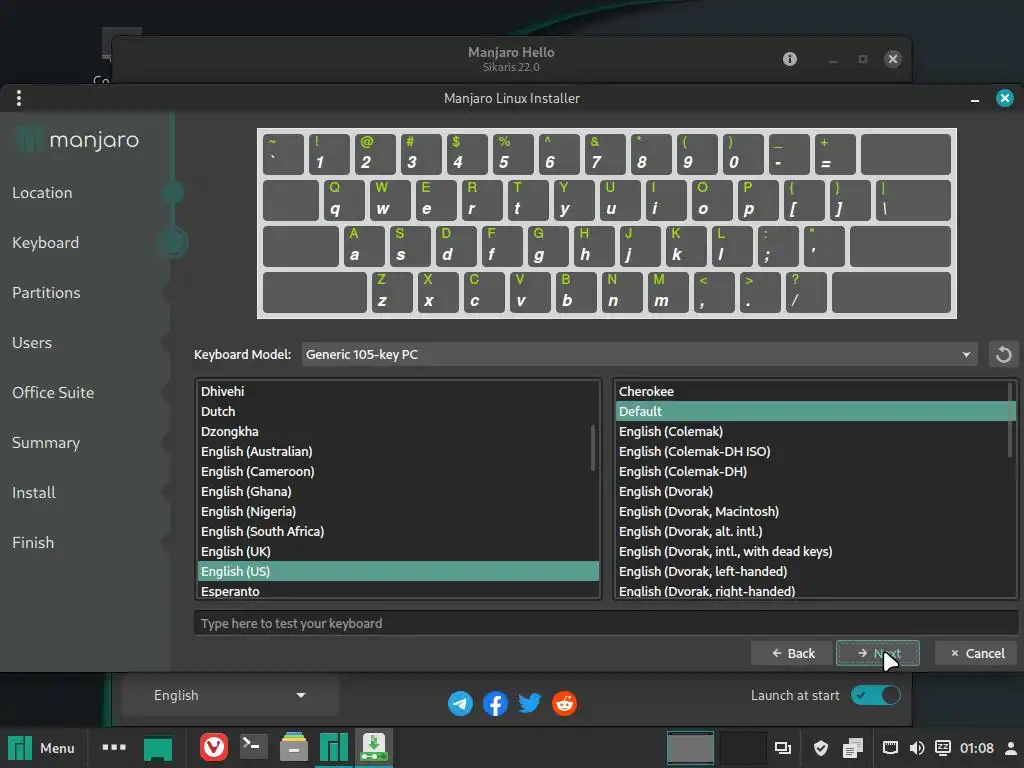1024x768 pixels.
Task: Go to the Location step
Action: click(42, 193)
